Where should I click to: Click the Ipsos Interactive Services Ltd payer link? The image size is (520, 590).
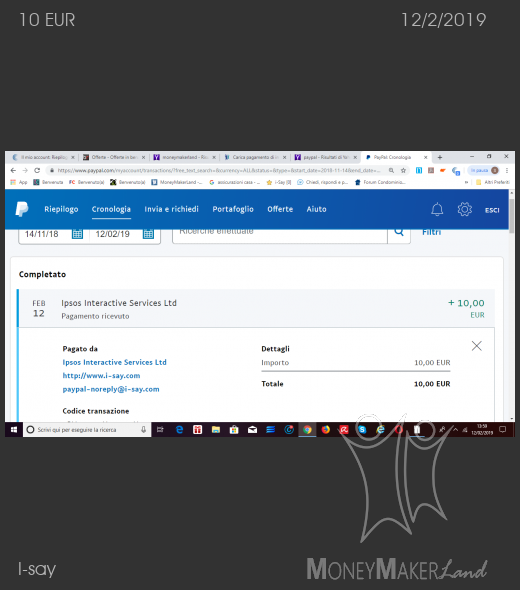pyautogui.click(x=114, y=362)
